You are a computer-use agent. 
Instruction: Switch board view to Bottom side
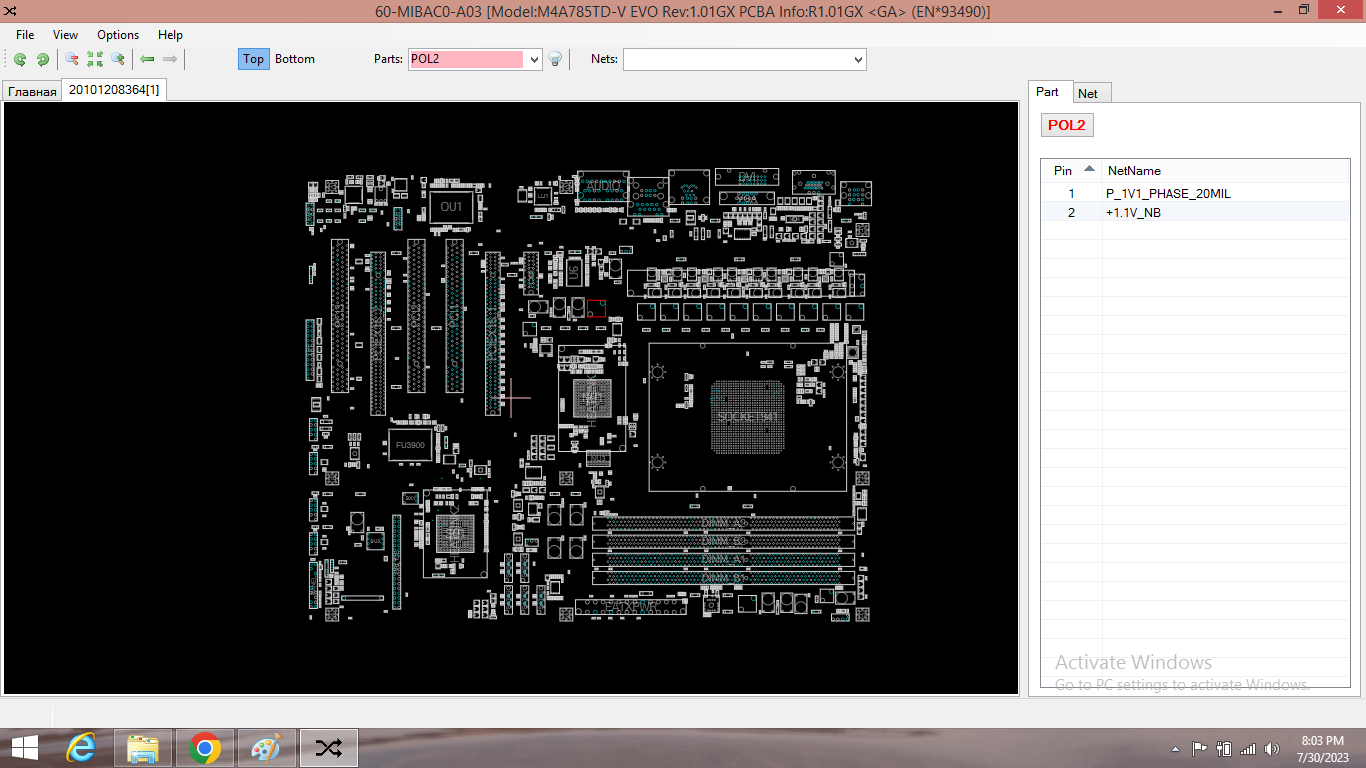coord(295,59)
